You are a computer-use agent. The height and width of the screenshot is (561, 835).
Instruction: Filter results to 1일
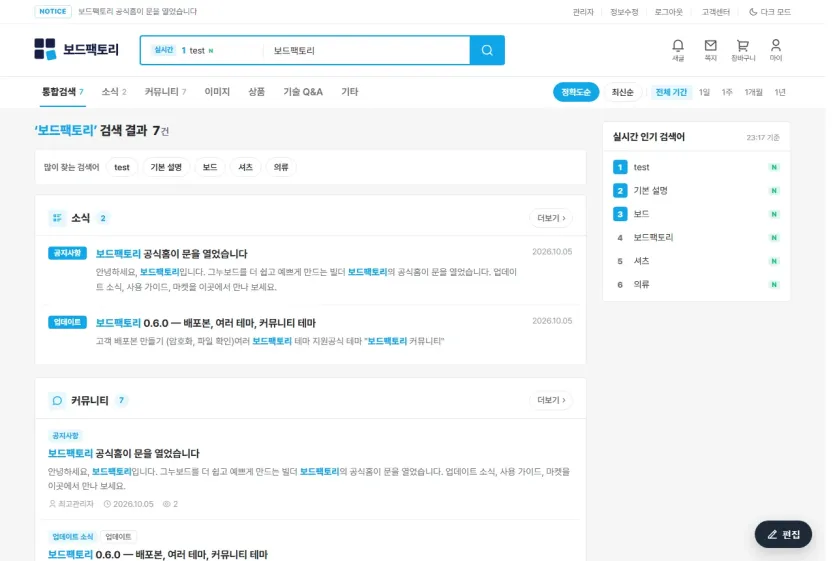(x=704, y=92)
